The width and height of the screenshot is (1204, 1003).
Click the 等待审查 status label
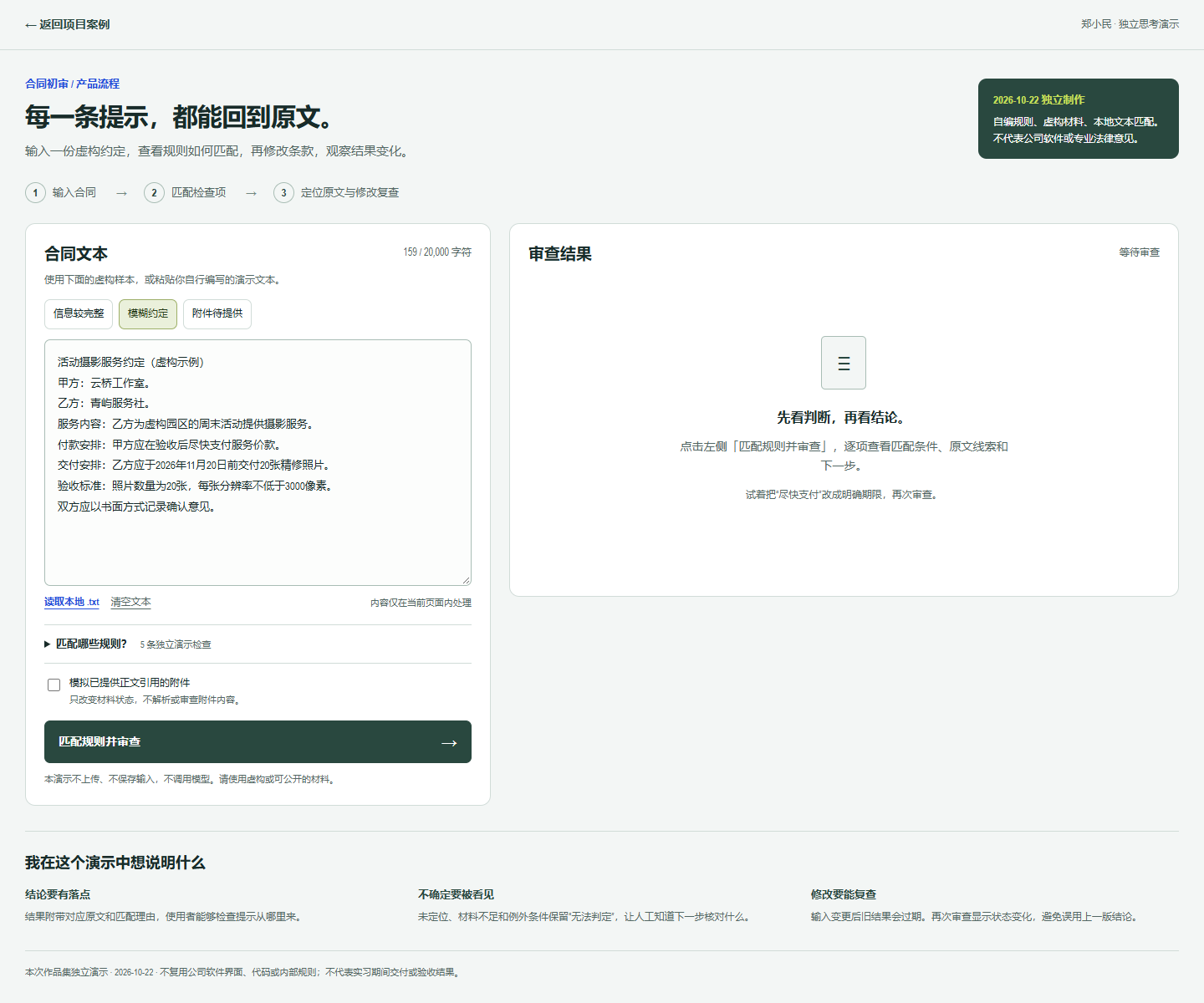[1140, 252]
